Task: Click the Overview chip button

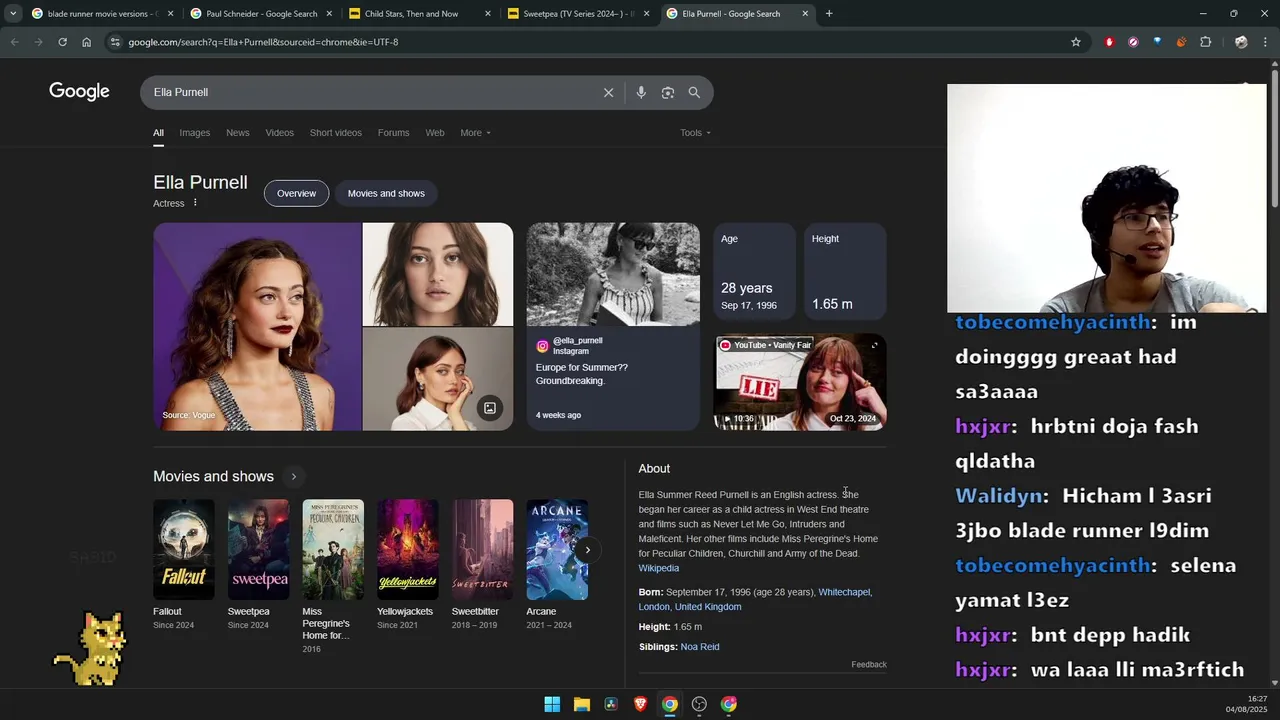Action: point(296,193)
